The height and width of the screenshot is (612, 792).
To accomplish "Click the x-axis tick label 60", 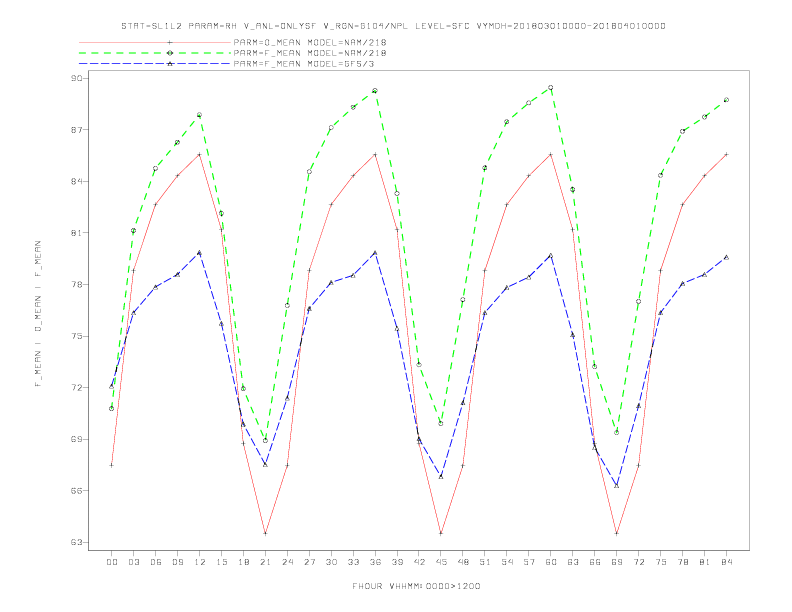I will (x=551, y=562).
